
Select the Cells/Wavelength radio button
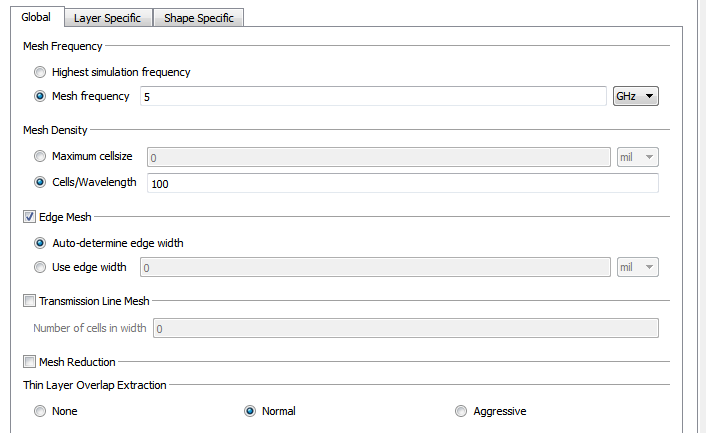point(40,182)
